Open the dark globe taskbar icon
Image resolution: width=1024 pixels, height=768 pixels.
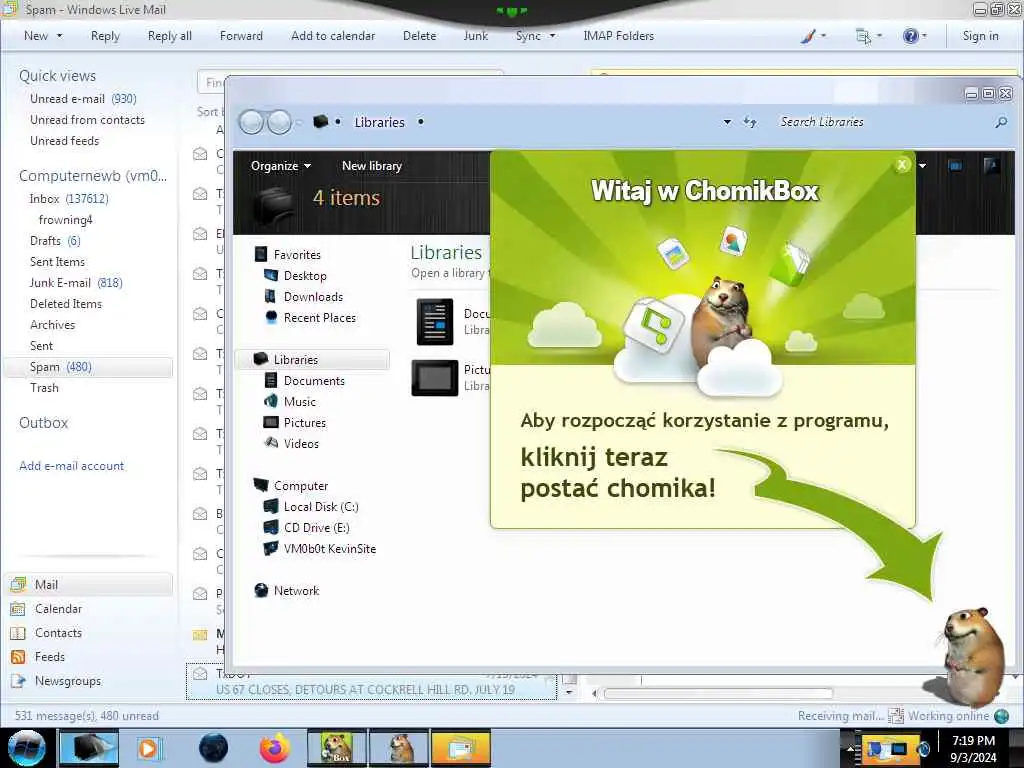[213, 748]
